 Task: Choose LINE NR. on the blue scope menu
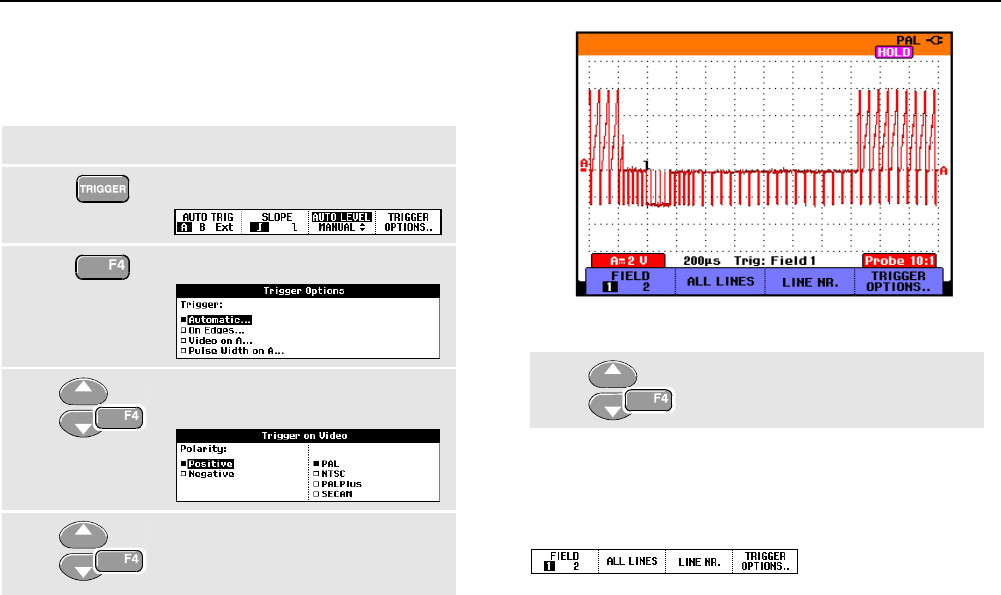click(x=810, y=282)
